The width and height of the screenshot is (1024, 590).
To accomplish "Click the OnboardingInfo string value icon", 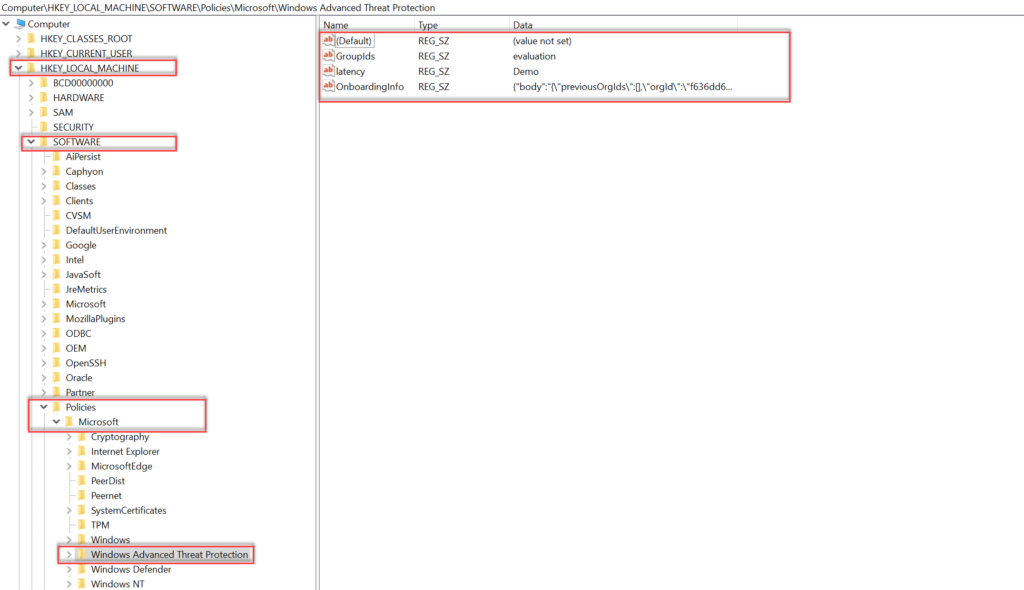I will pyautogui.click(x=328, y=86).
